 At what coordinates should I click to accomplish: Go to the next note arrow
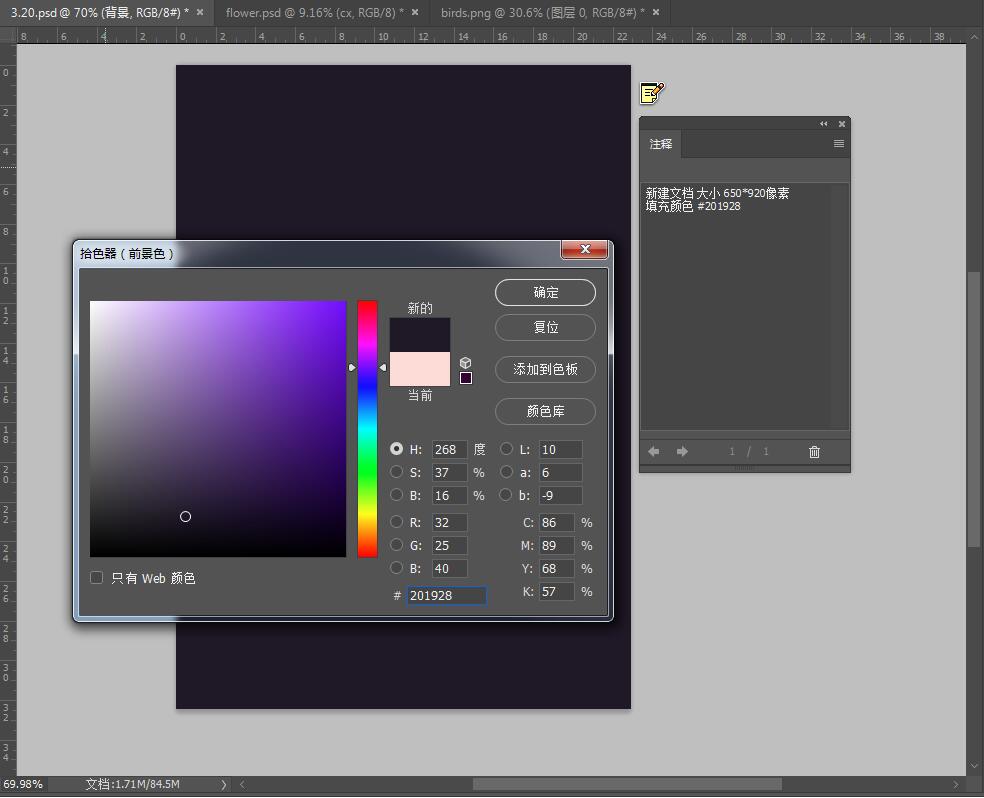[682, 452]
